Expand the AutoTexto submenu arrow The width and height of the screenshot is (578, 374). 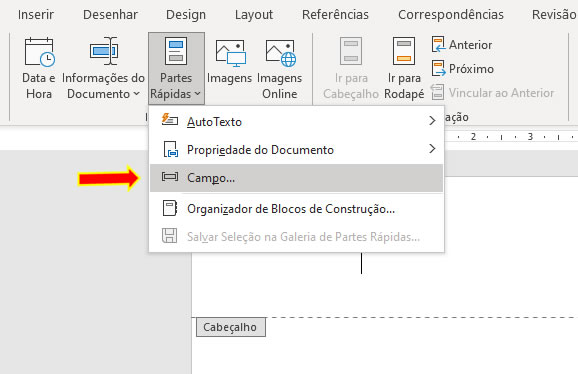coord(432,120)
